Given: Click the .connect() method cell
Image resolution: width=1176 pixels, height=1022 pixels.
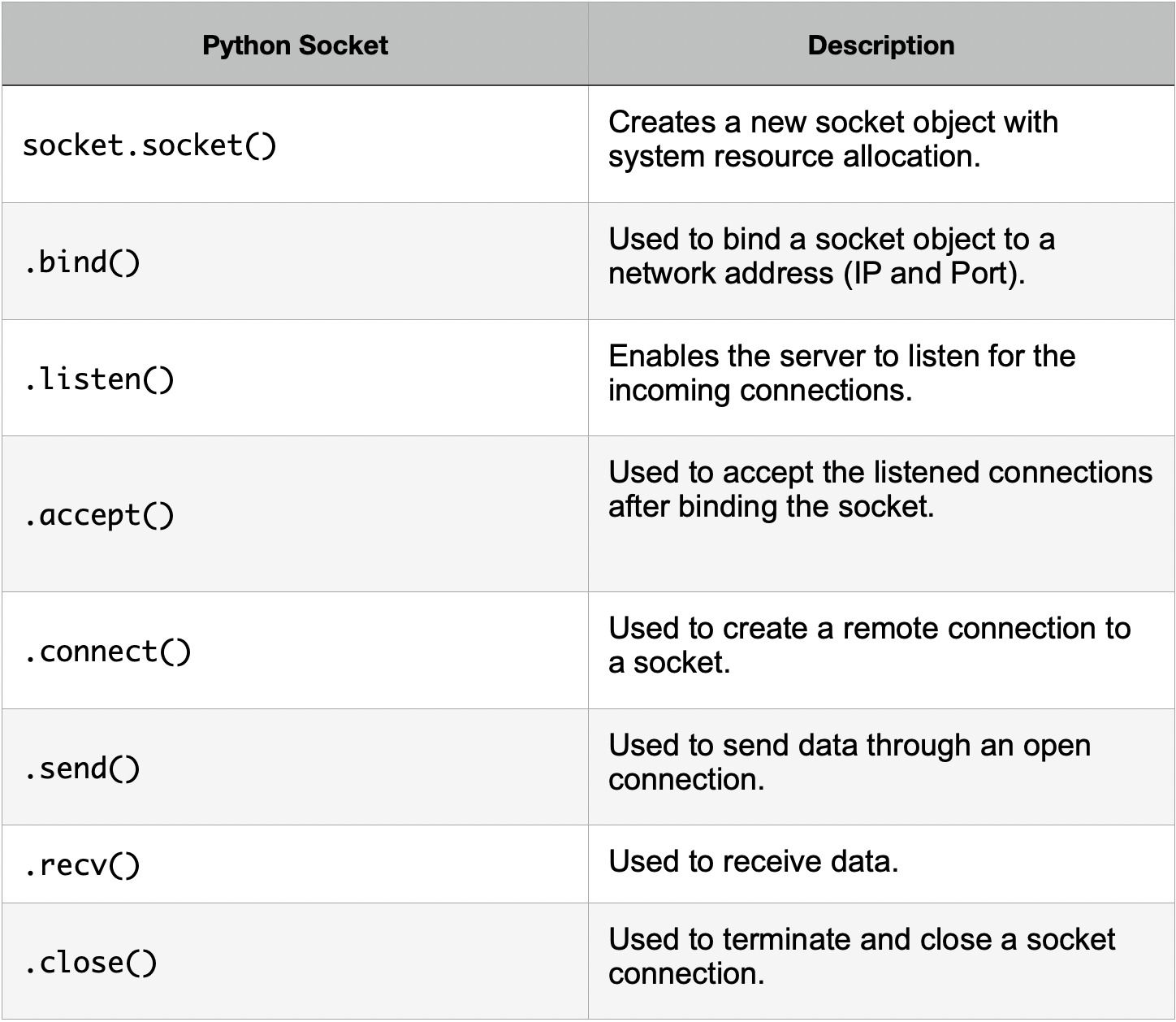Looking at the screenshot, I should coord(108,652).
